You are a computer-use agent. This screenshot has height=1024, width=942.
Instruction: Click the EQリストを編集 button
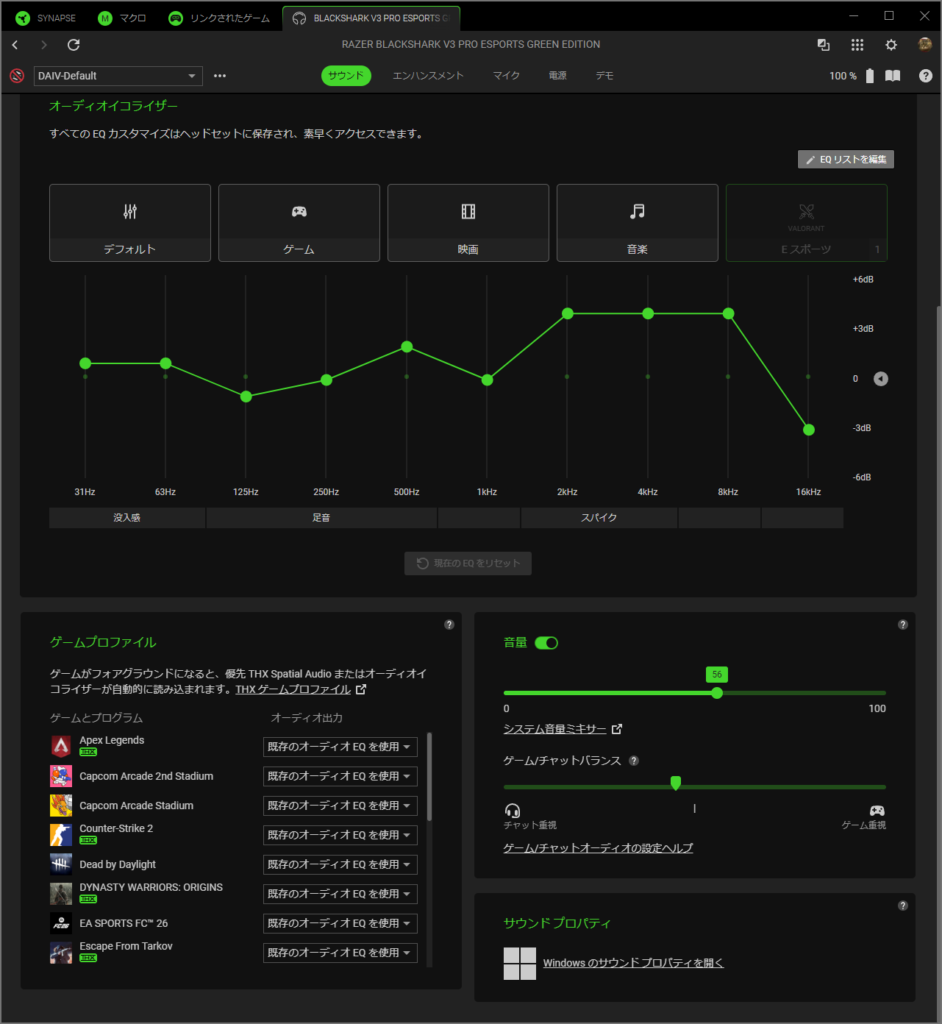[x=846, y=159]
